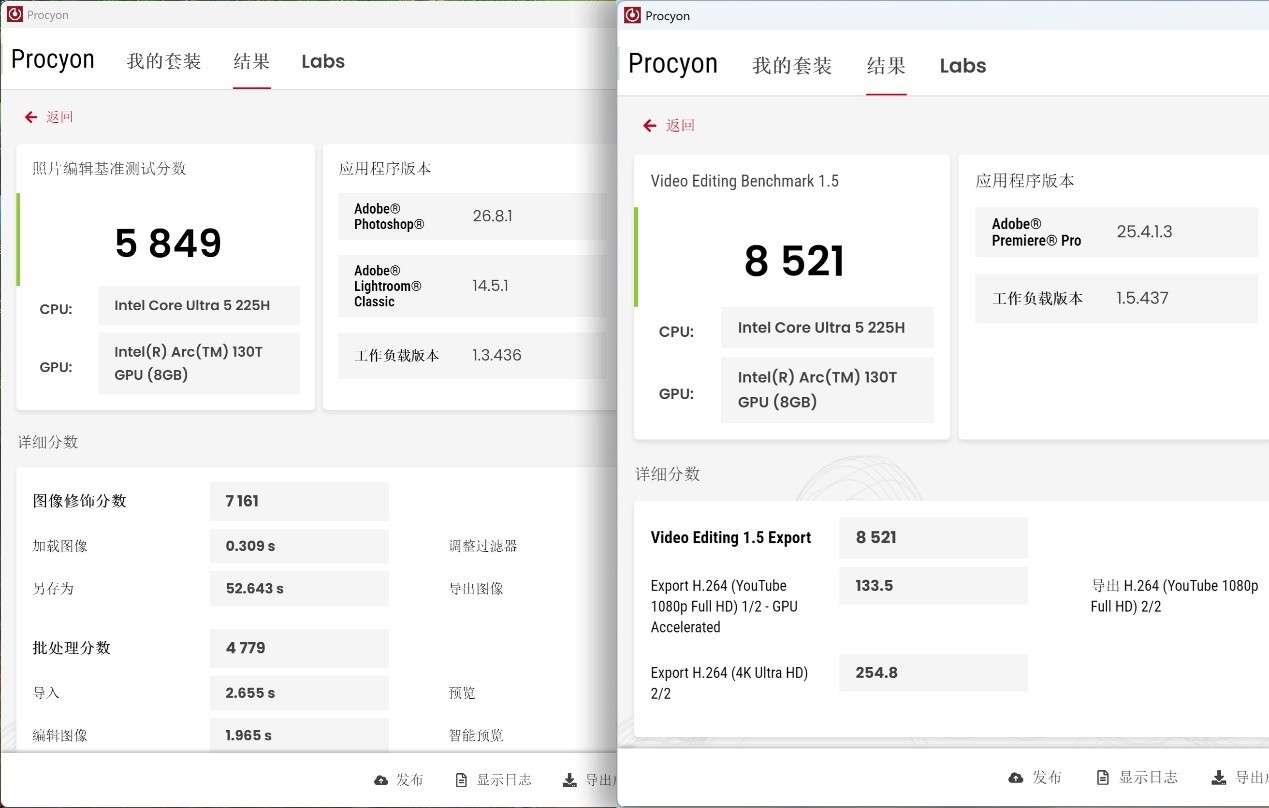Click photo editing score 5 849
The width and height of the screenshot is (1269, 808).
point(168,243)
